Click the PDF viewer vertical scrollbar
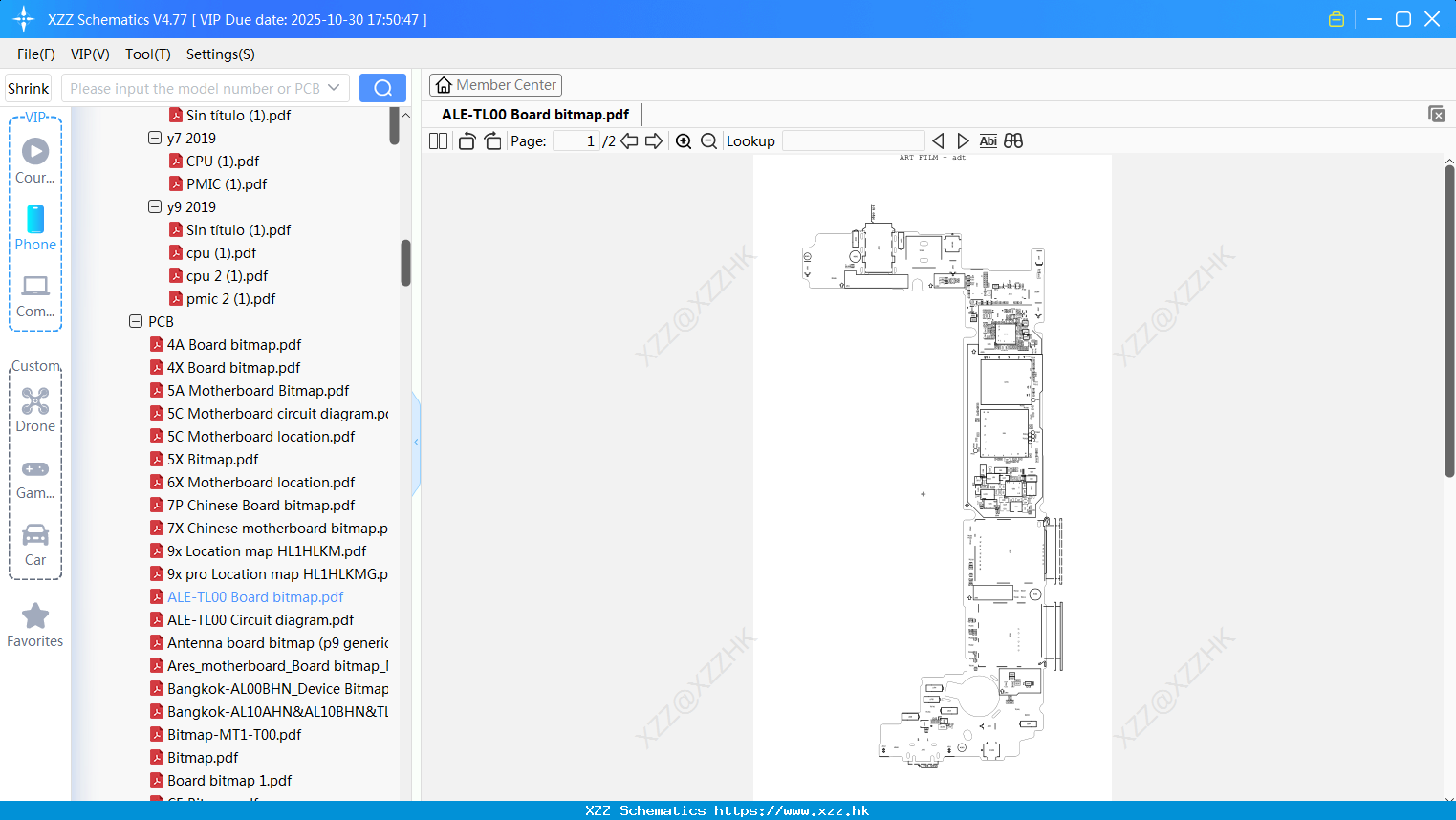 1449,321
